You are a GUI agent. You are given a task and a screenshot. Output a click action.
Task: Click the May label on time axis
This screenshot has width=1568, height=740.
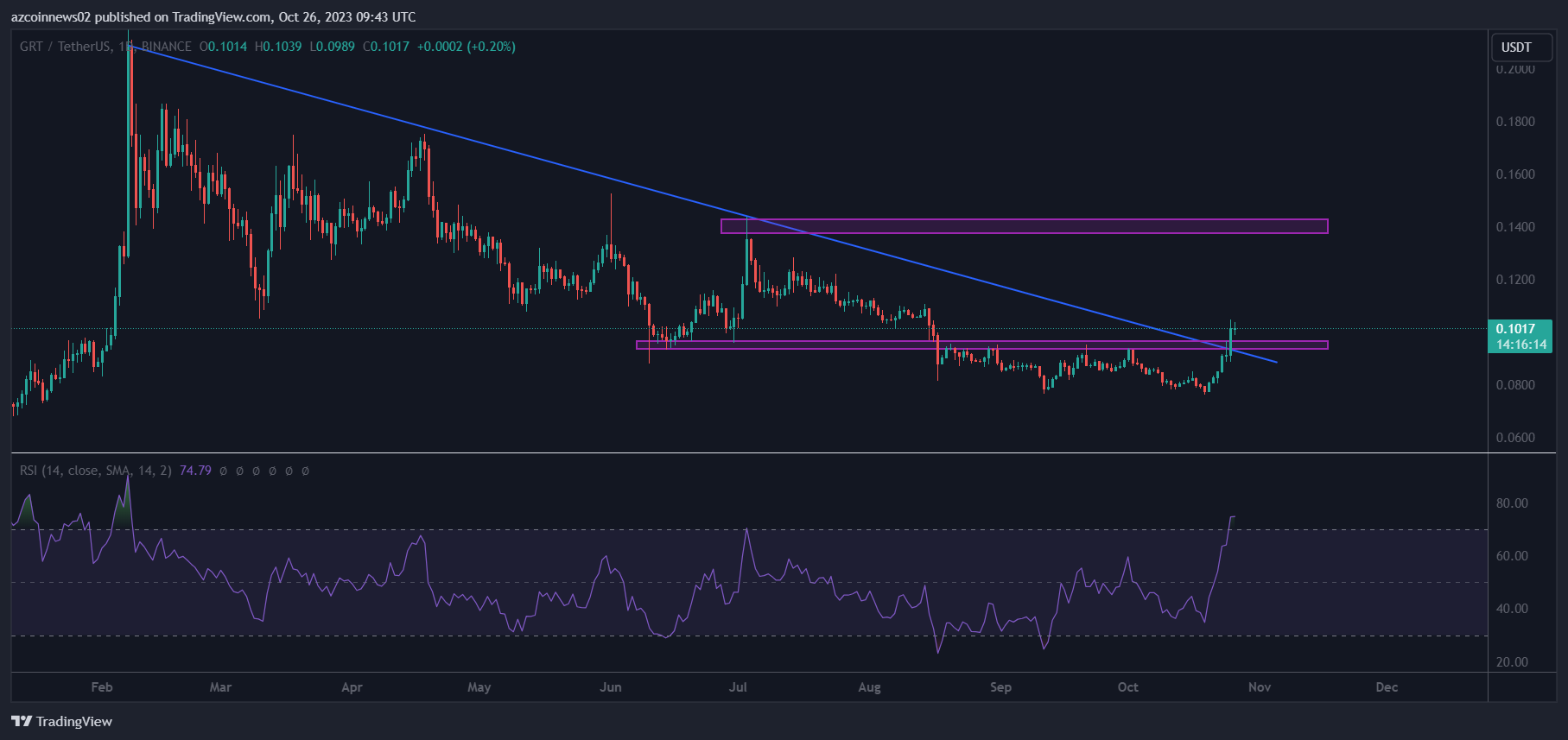479,687
